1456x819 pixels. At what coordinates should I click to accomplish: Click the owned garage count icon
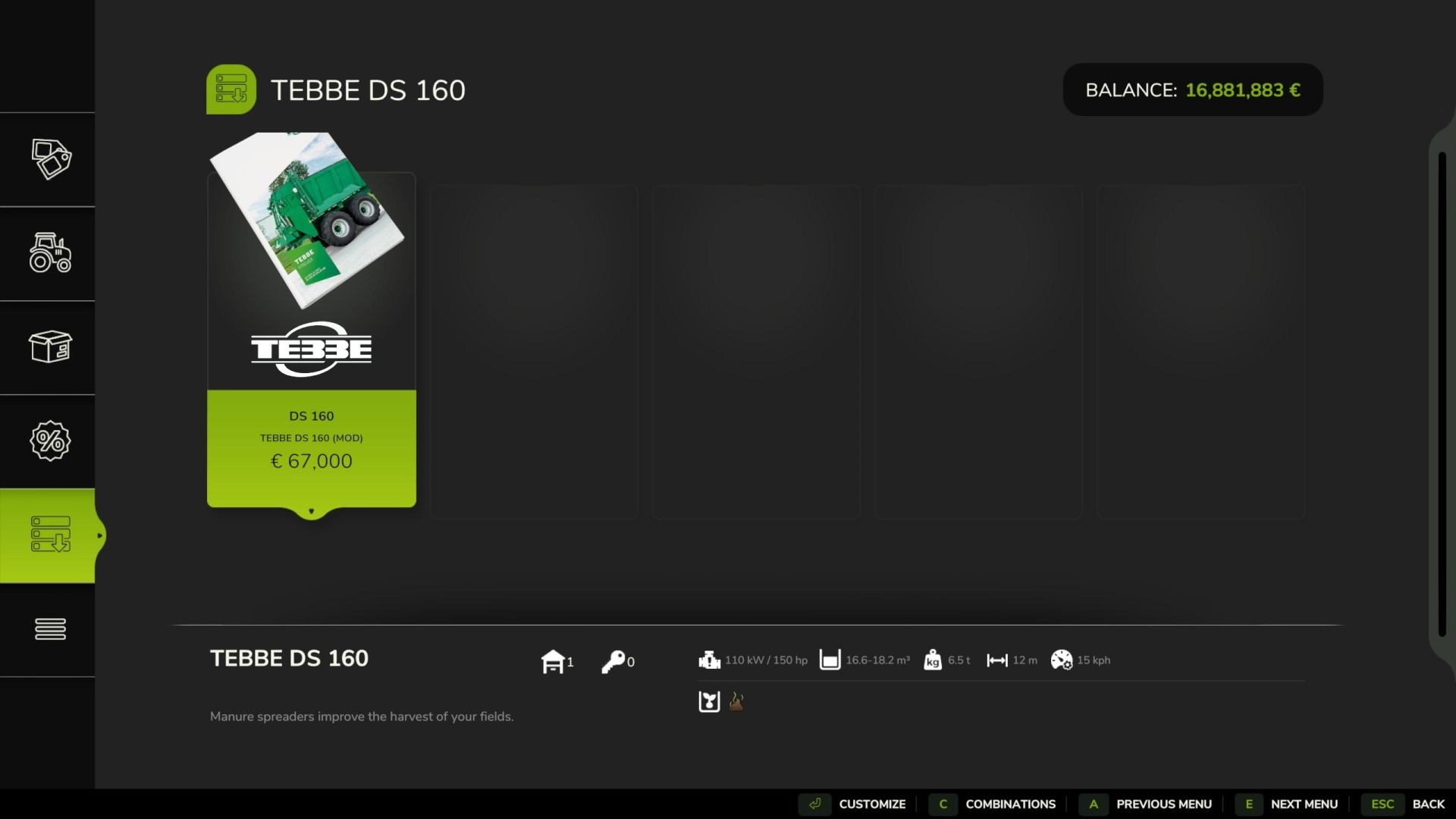pos(554,661)
